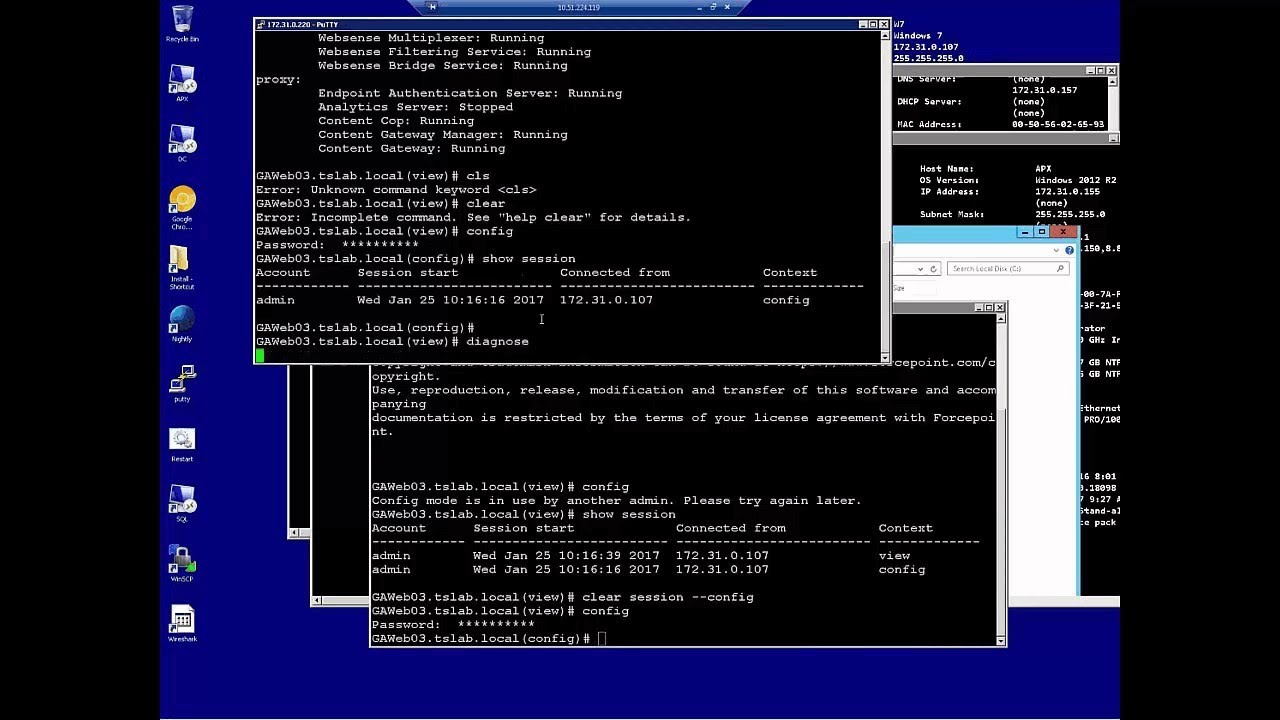Click the top PuTTY window scroll-up arrow
Screen dimensions: 1280x720
[884, 37]
